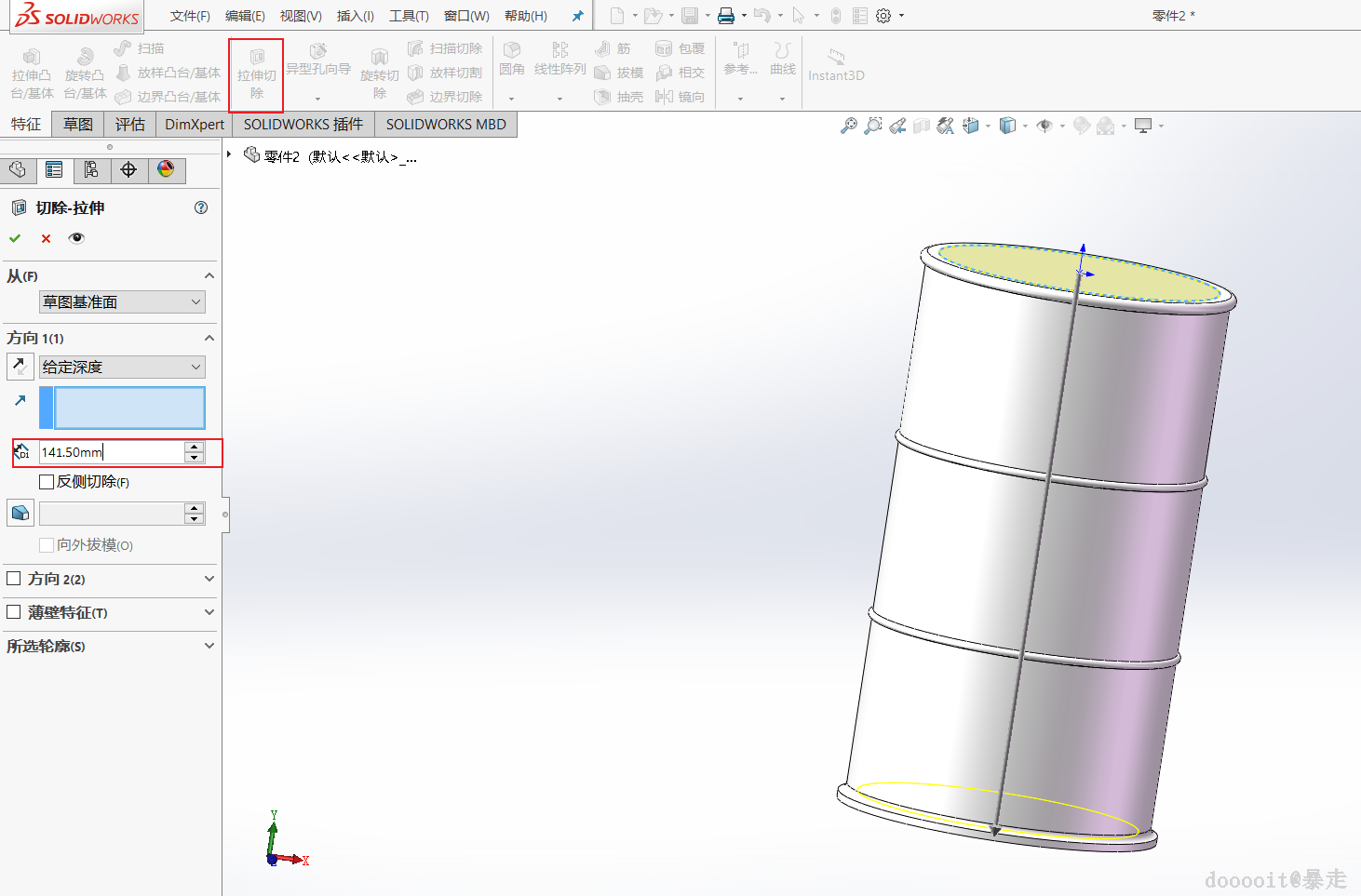The width and height of the screenshot is (1361, 896).
Task: Enable the 反侧切除 checkbox
Action: (47, 482)
